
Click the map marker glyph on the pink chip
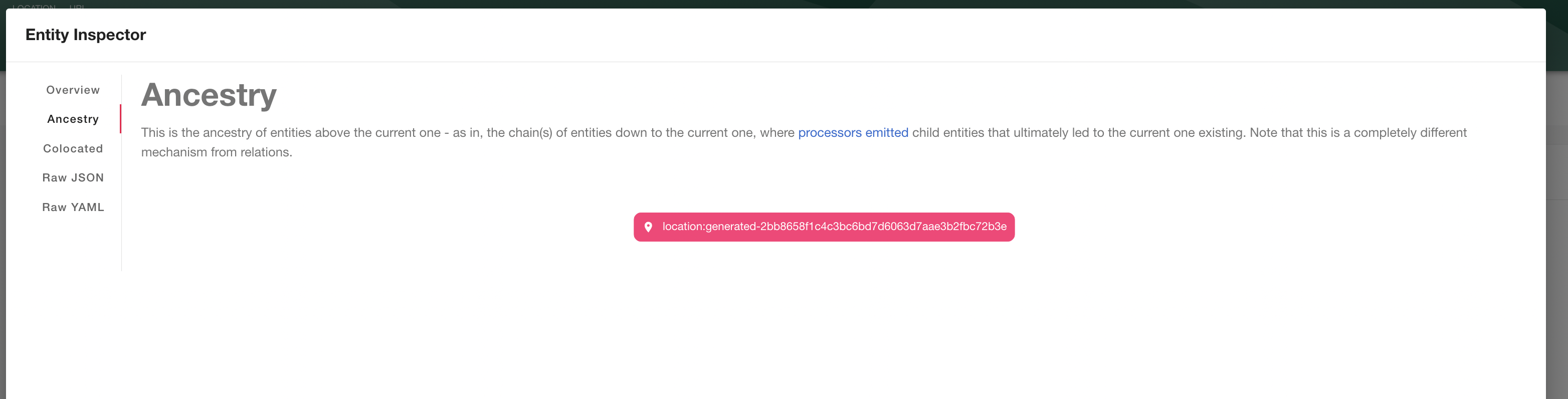click(649, 226)
